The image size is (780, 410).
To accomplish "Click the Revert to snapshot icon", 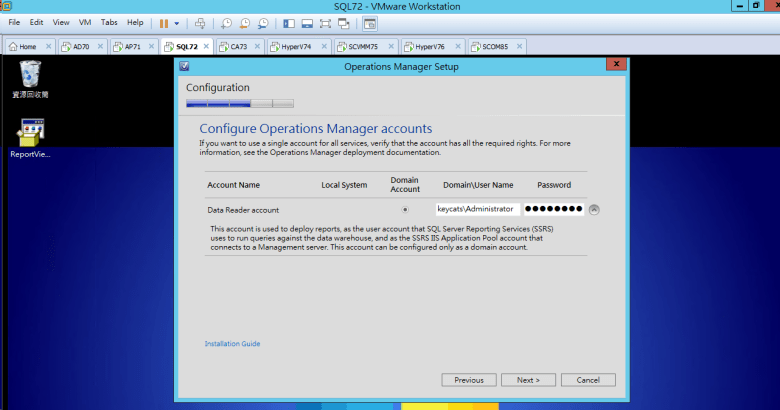I will pos(245,22).
